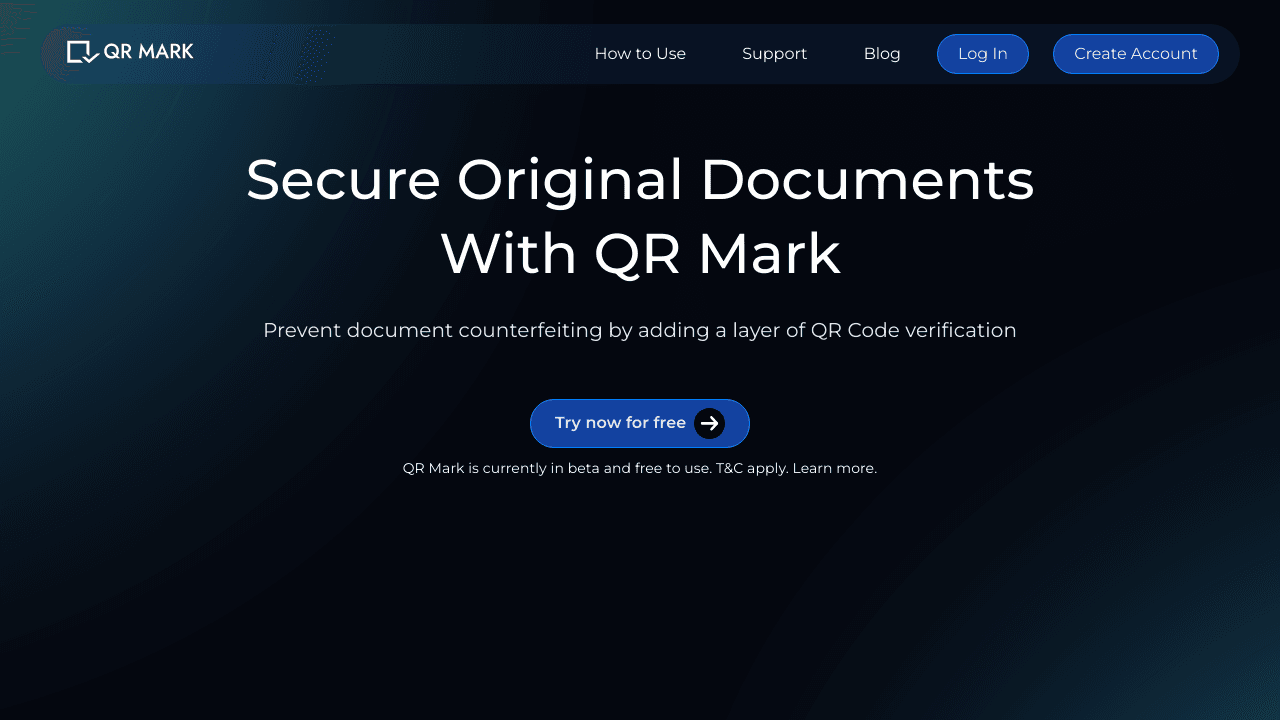Click the "Secure Original Documents" headline line

[x=640, y=180]
